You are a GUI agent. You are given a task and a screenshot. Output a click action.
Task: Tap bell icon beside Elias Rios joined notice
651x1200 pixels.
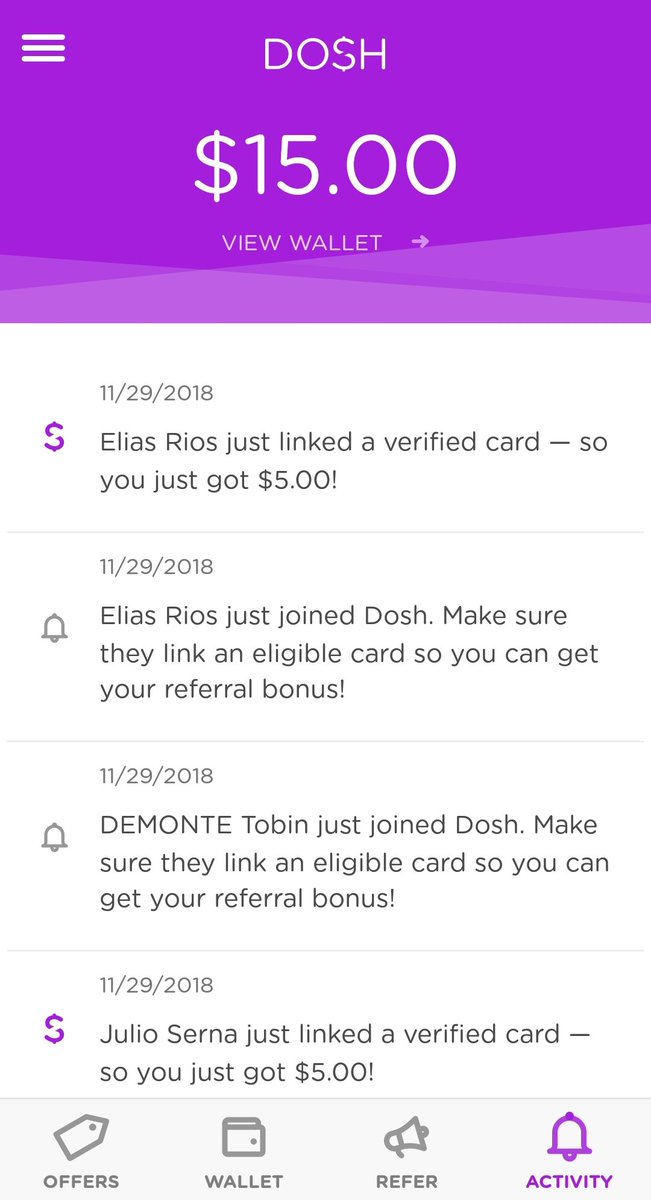pos(54,628)
